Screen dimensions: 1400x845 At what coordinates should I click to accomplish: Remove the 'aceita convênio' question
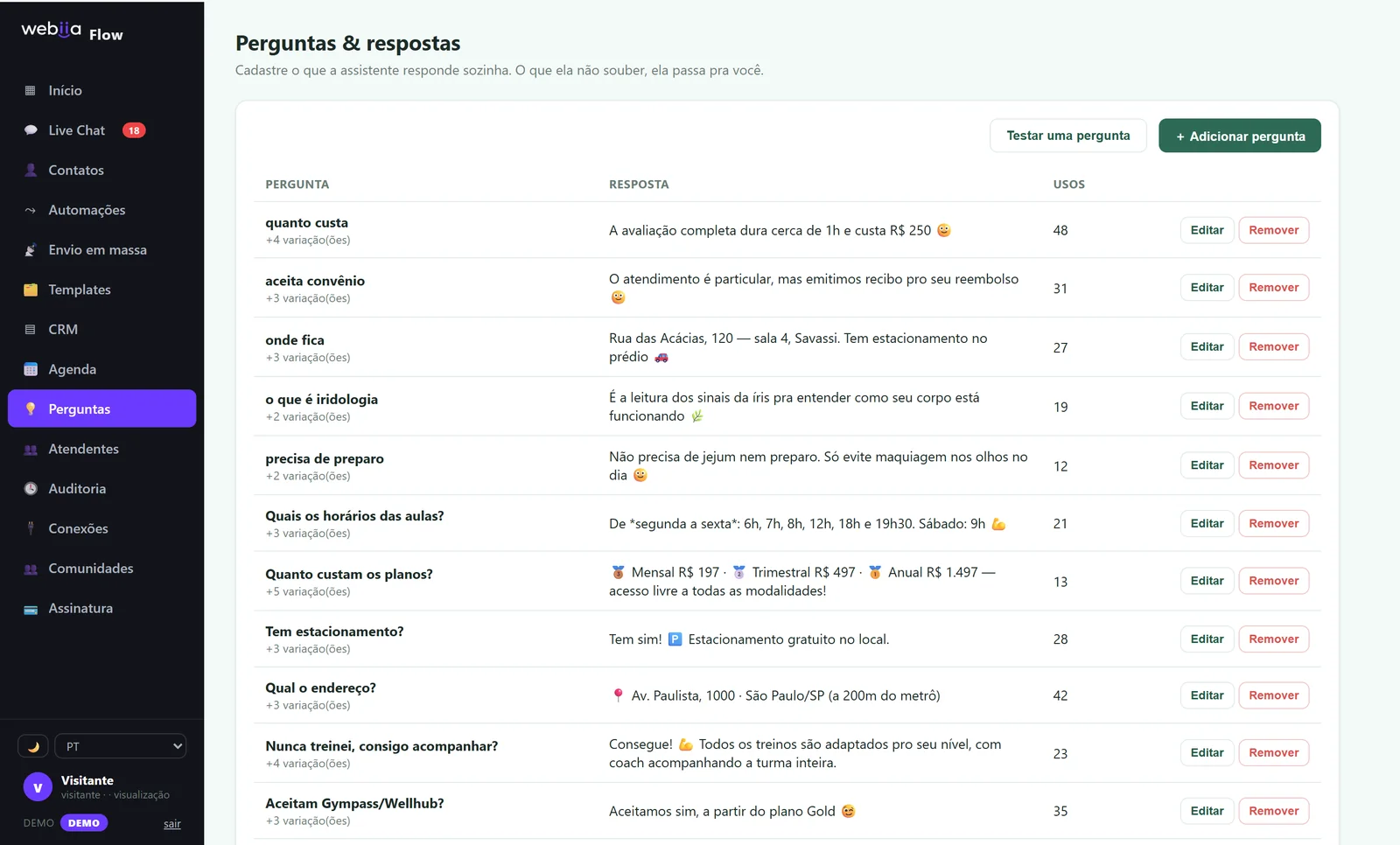click(x=1274, y=288)
